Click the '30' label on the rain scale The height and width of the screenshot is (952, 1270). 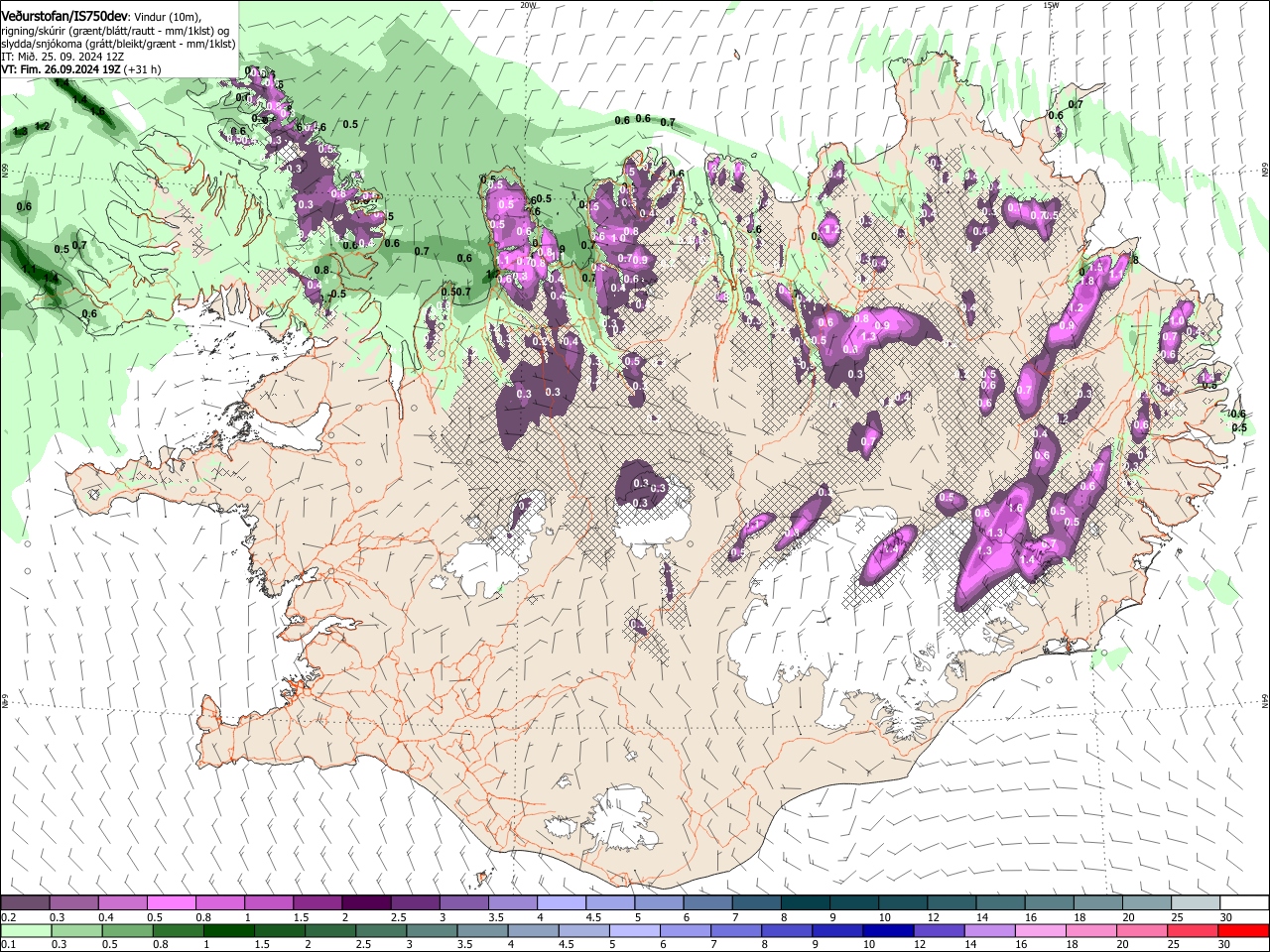click(1223, 944)
